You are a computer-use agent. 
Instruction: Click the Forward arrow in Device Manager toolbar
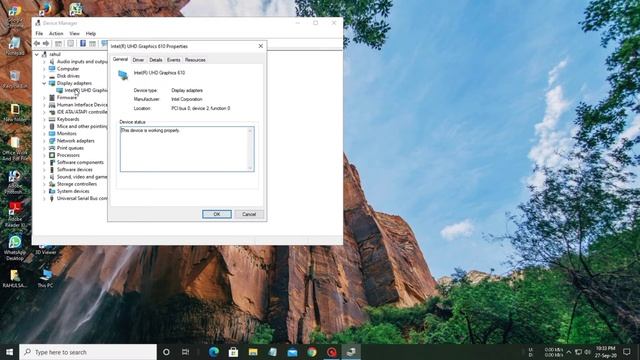46,43
